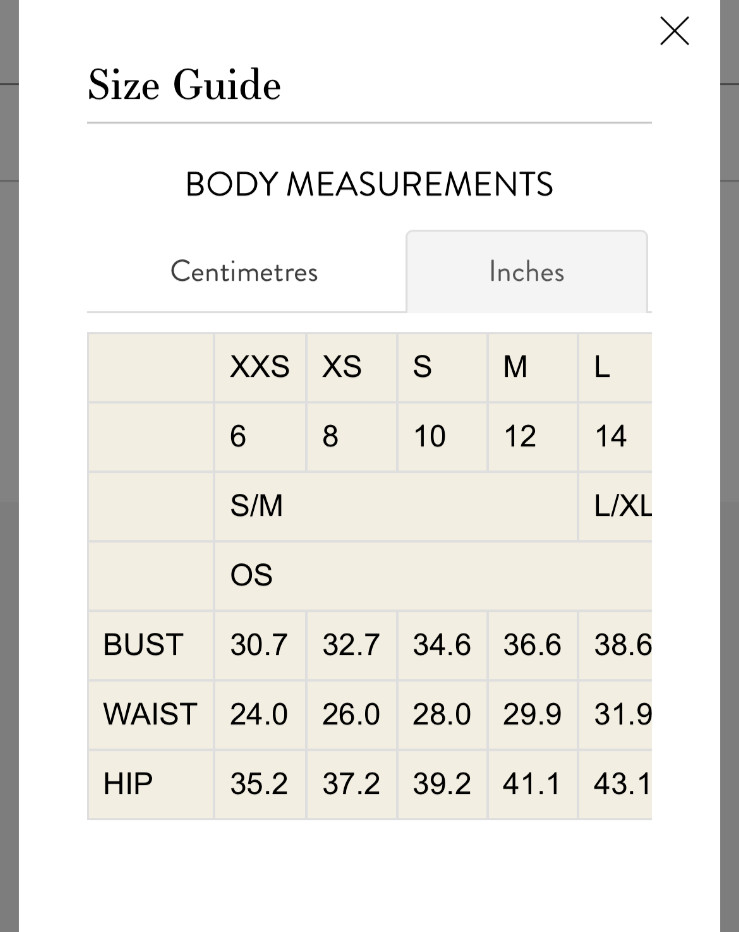This screenshot has width=739, height=932.
Task: Switch to the Centimetres tab
Action: pos(245,272)
